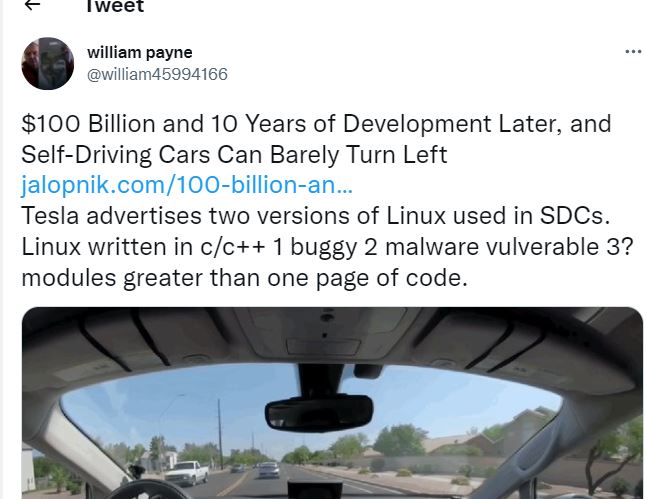646x499 pixels.
Task: Open the three-dot more options menu
Action: coord(633,52)
